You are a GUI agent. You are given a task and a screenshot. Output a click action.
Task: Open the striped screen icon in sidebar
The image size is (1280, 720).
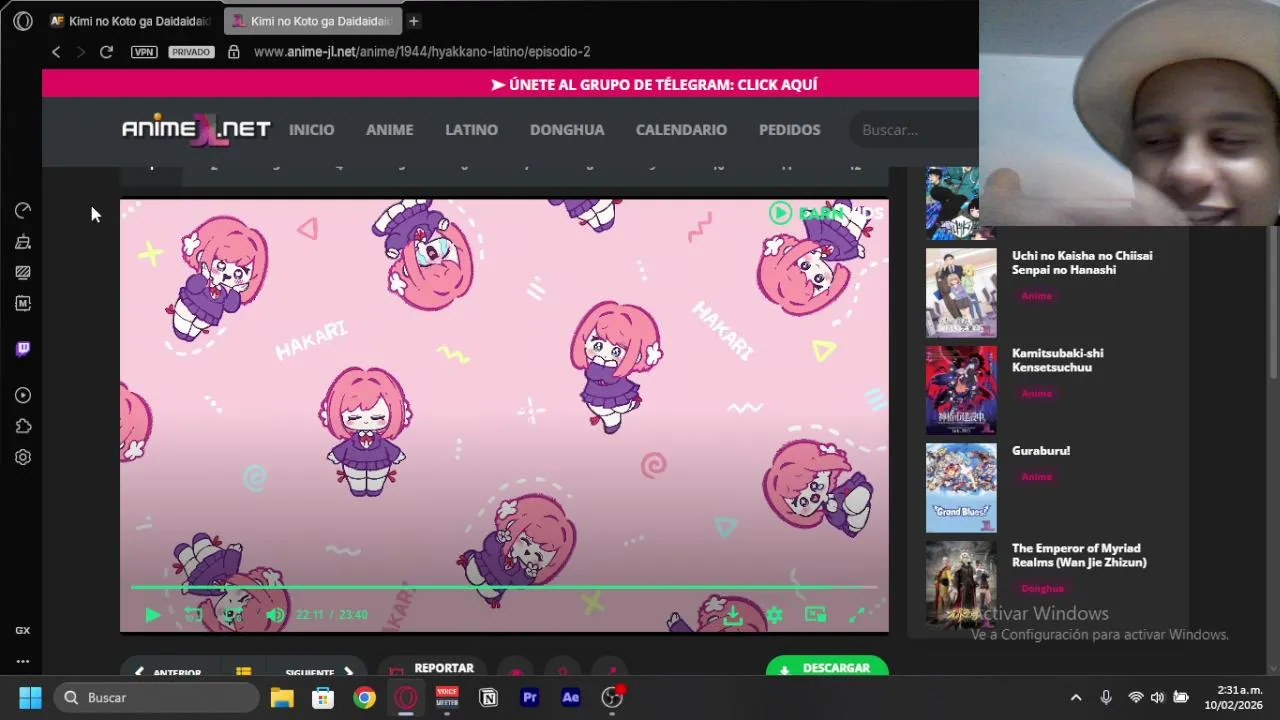pyautogui.click(x=22, y=272)
